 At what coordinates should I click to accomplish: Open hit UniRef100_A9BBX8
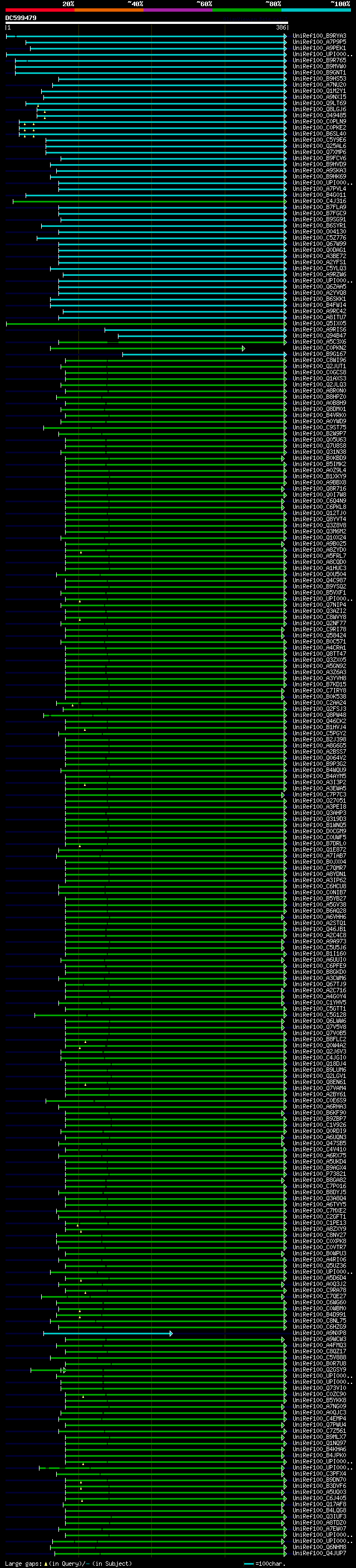coord(319,483)
